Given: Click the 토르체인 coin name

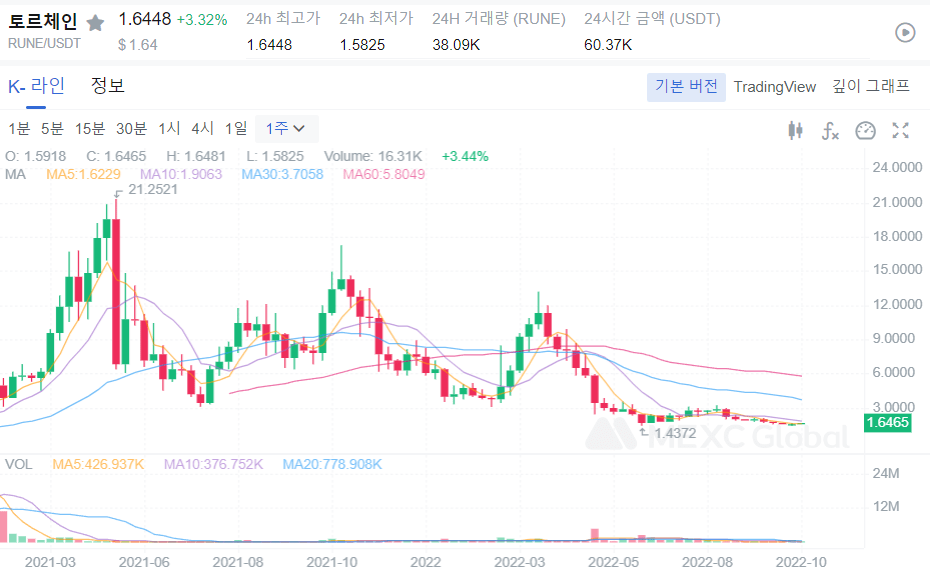Looking at the screenshot, I should click(x=43, y=21).
